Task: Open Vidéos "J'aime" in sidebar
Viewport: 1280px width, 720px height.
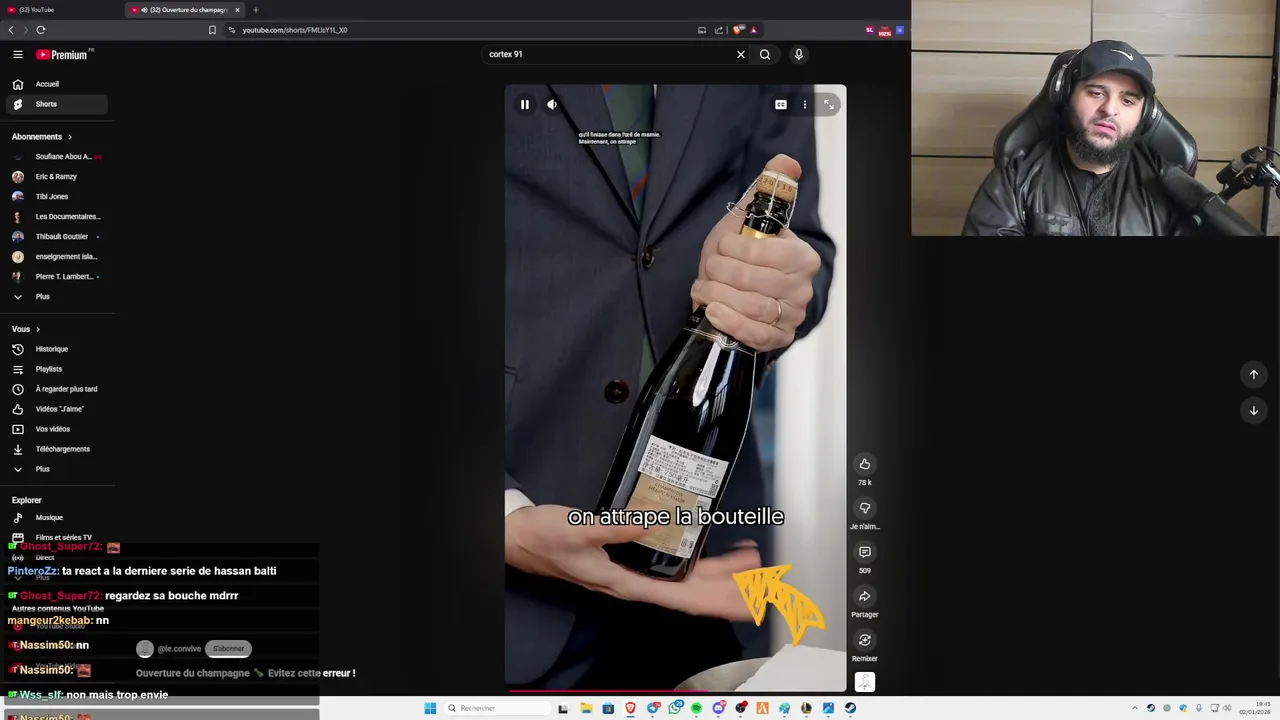Action: click(x=57, y=409)
